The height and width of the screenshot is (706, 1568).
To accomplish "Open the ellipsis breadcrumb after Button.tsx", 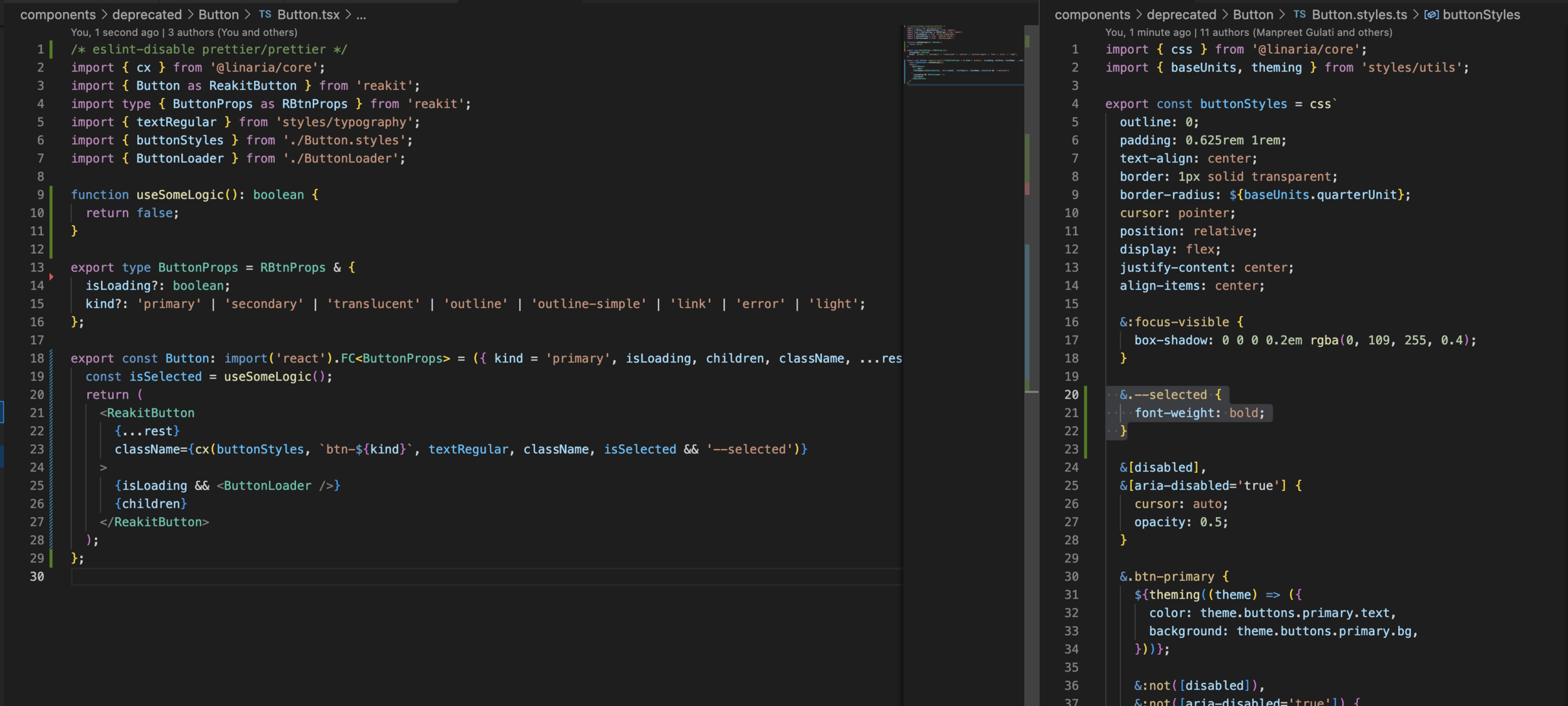I will [x=361, y=14].
